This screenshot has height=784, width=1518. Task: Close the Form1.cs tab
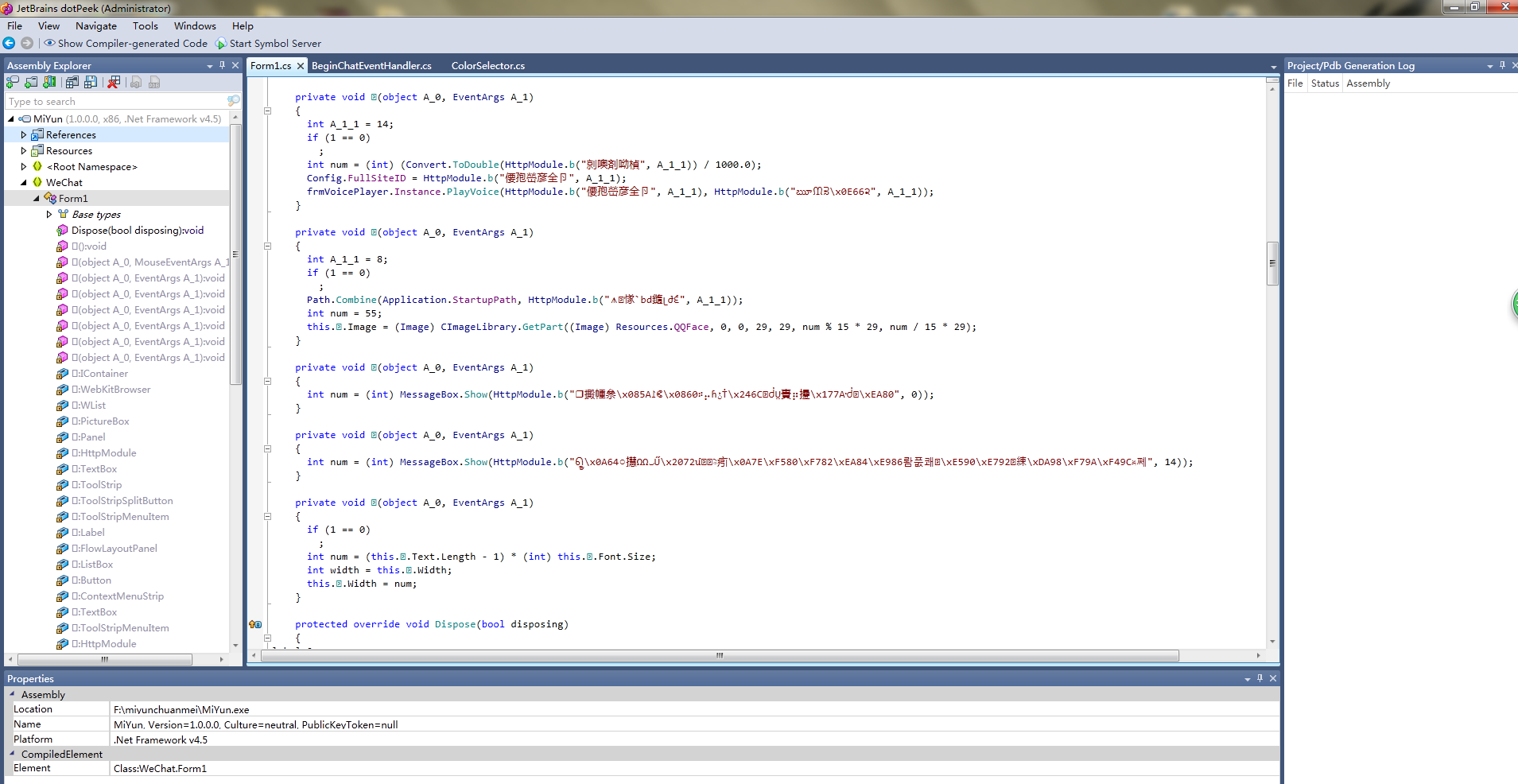coord(301,66)
